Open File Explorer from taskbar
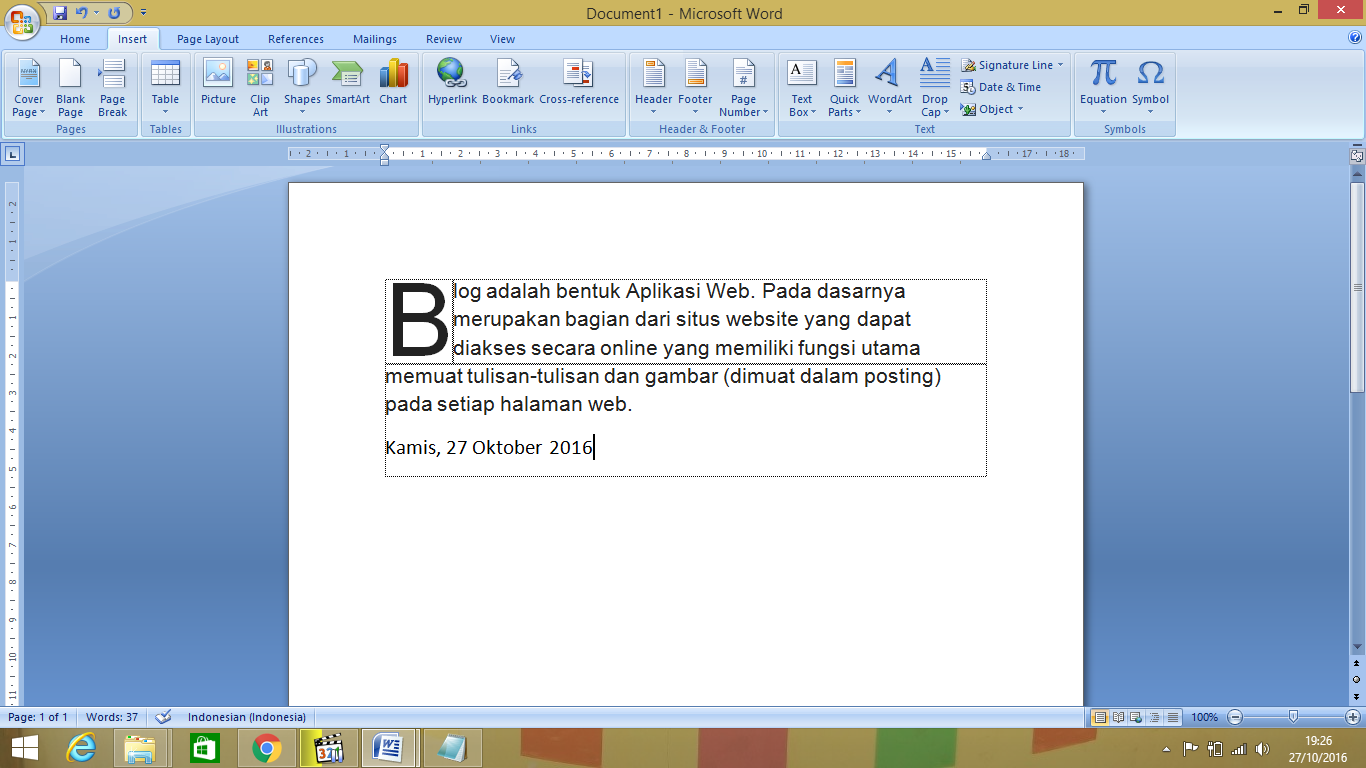The height and width of the screenshot is (768, 1366). pos(139,748)
